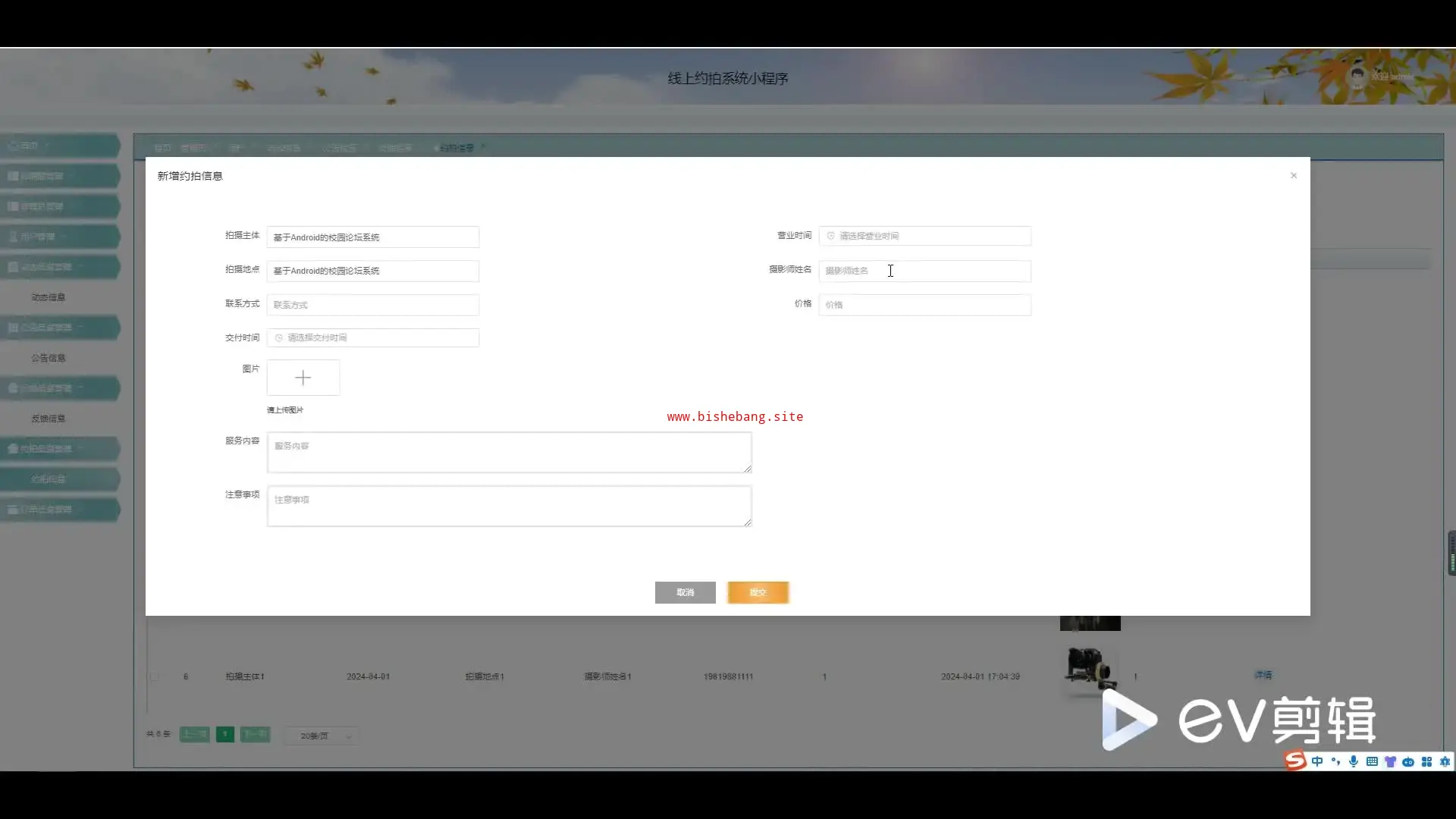Viewport: 1456px width, 819px height.
Task: Open the 交付时间 time picker
Action: 372,337
